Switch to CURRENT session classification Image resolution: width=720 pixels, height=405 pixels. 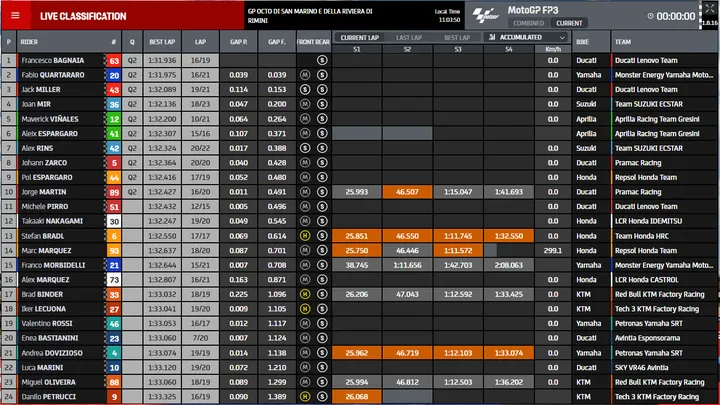(x=569, y=23)
